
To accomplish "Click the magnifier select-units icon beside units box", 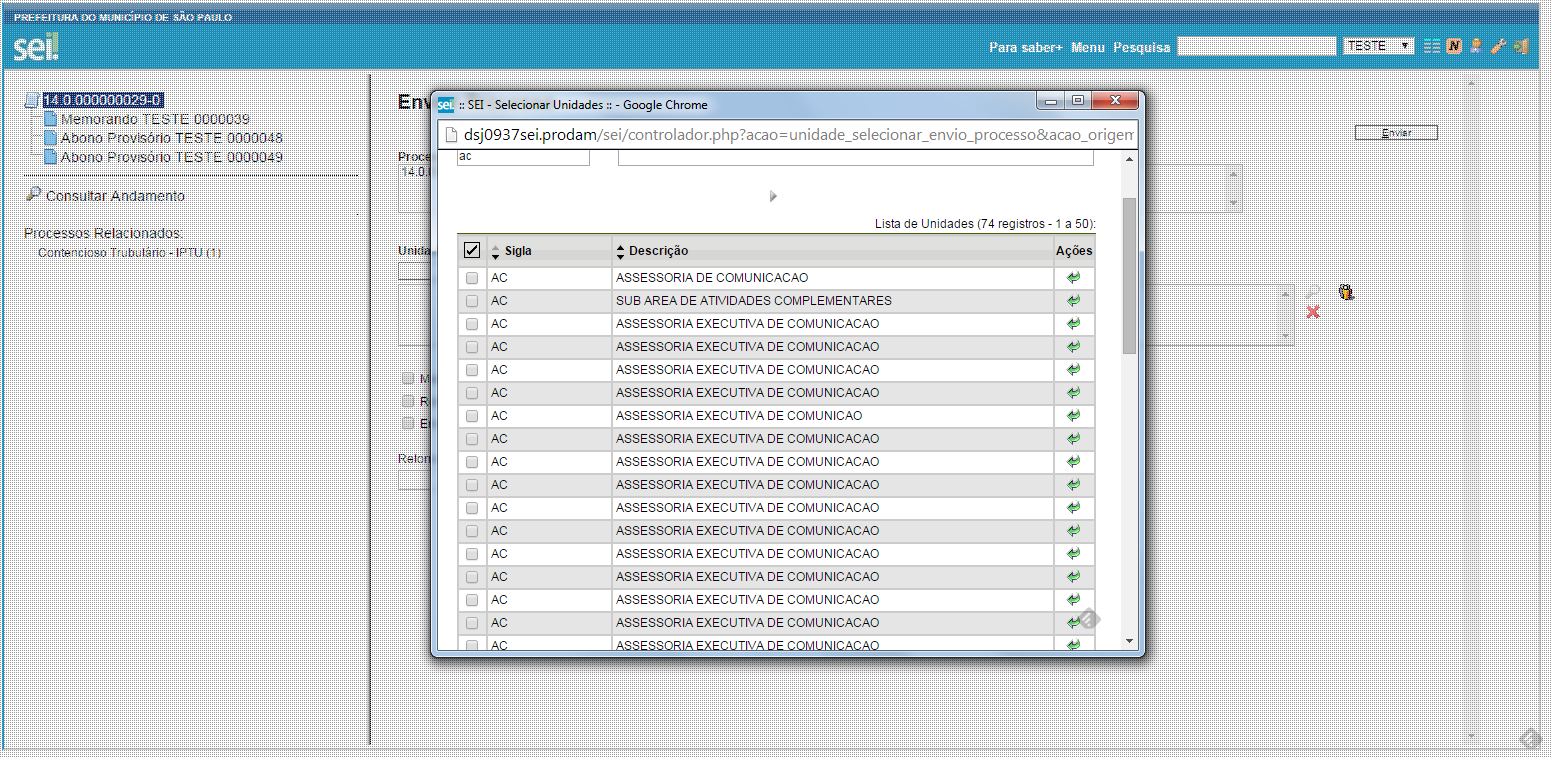I will [1313, 292].
